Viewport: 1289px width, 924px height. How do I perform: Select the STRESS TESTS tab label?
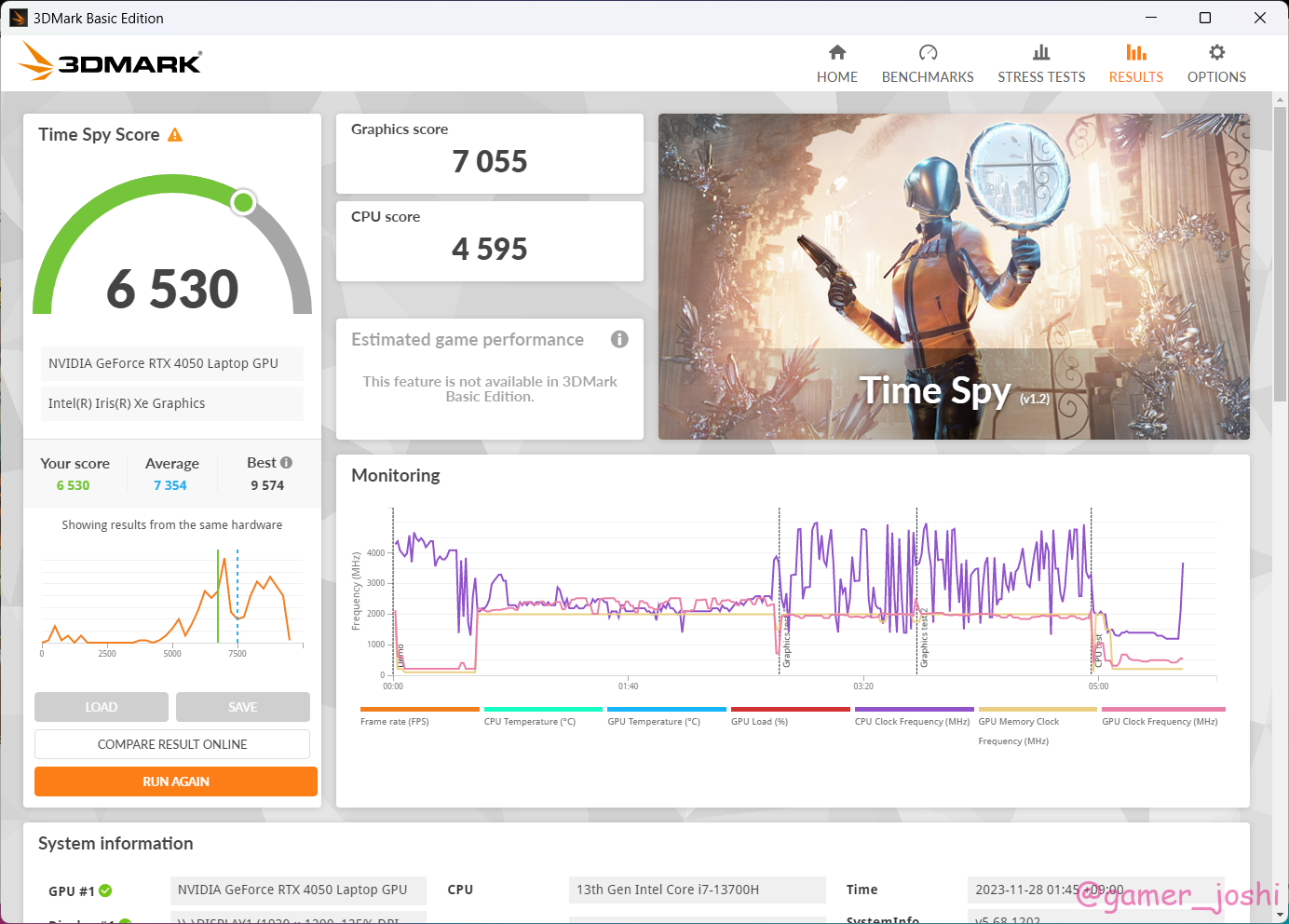(x=1041, y=77)
